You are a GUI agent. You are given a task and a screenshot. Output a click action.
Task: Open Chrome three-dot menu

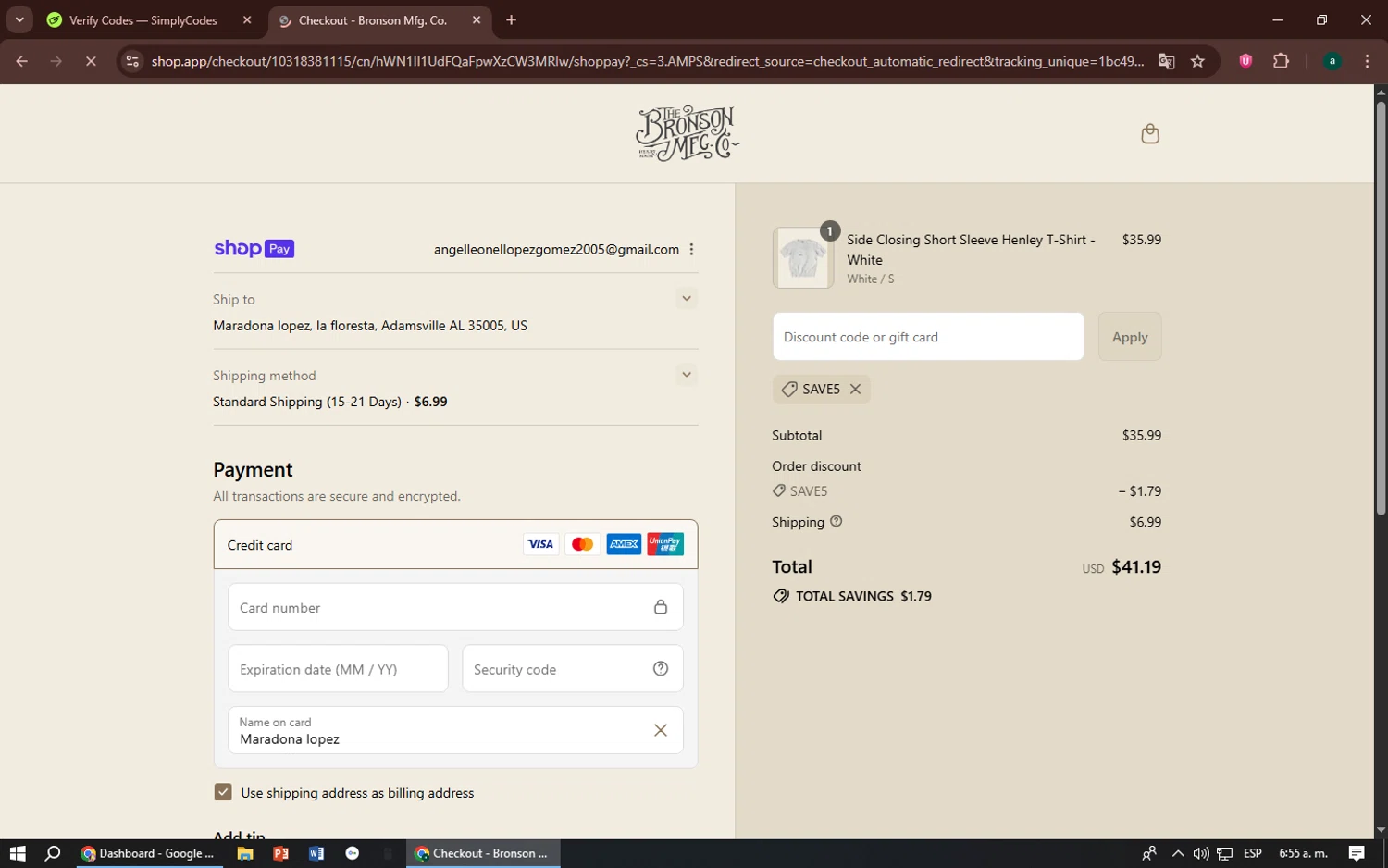click(x=1368, y=61)
